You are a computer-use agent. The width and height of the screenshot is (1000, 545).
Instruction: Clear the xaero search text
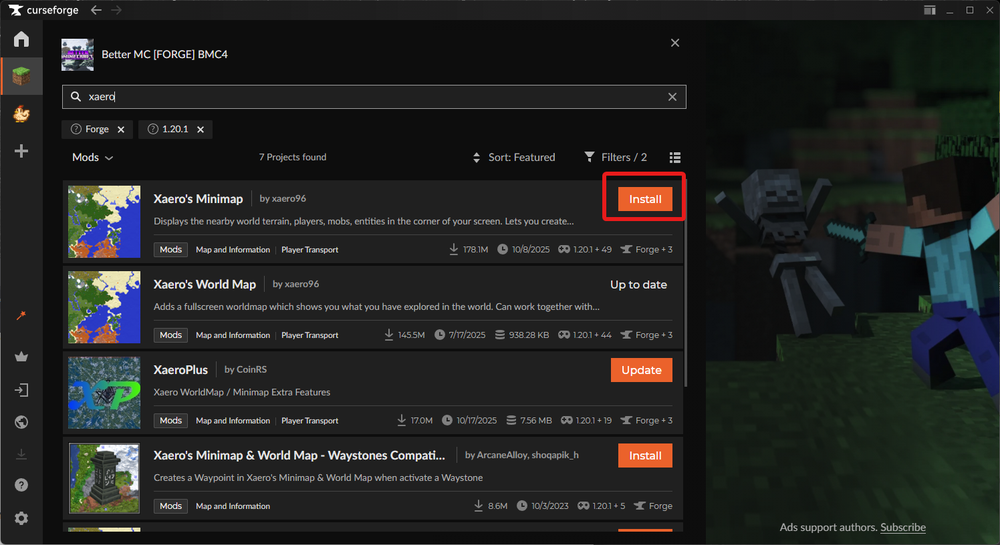(672, 97)
